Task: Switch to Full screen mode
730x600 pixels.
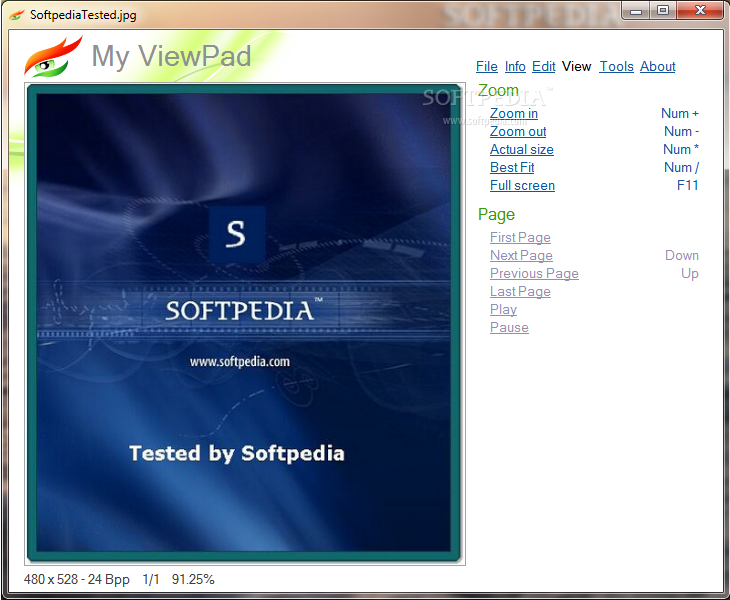Action: click(x=522, y=186)
